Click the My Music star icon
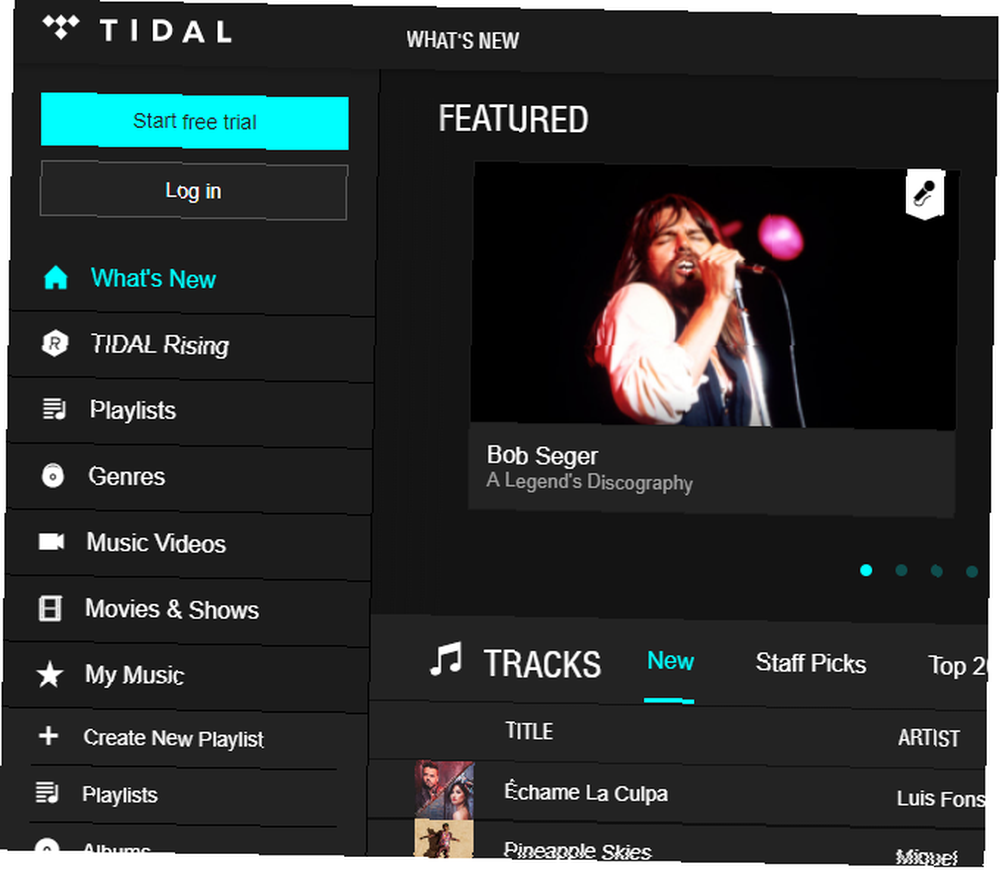Viewport: 1000px width, 870px height. pos(49,674)
